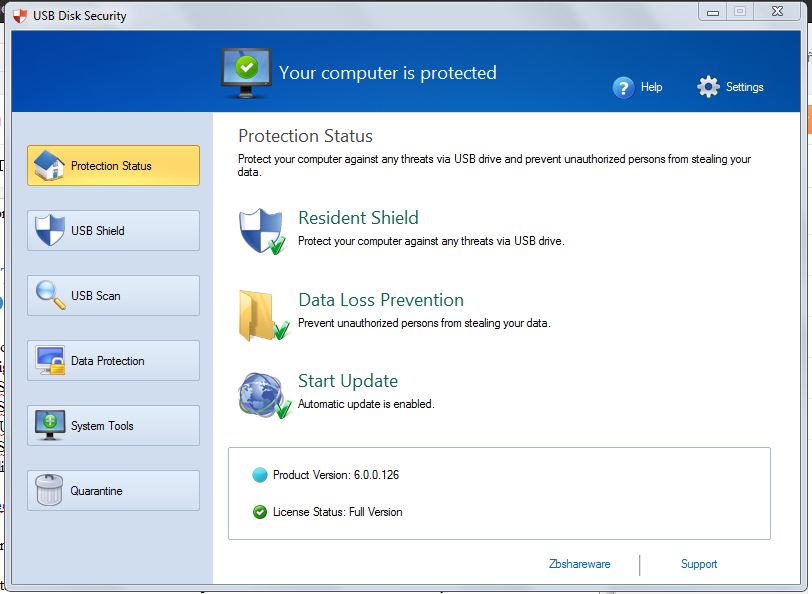This screenshot has height=594, width=812.
Task: Click 'Your computer is protected' header text
Action: pyautogui.click(x=388, y=73)
